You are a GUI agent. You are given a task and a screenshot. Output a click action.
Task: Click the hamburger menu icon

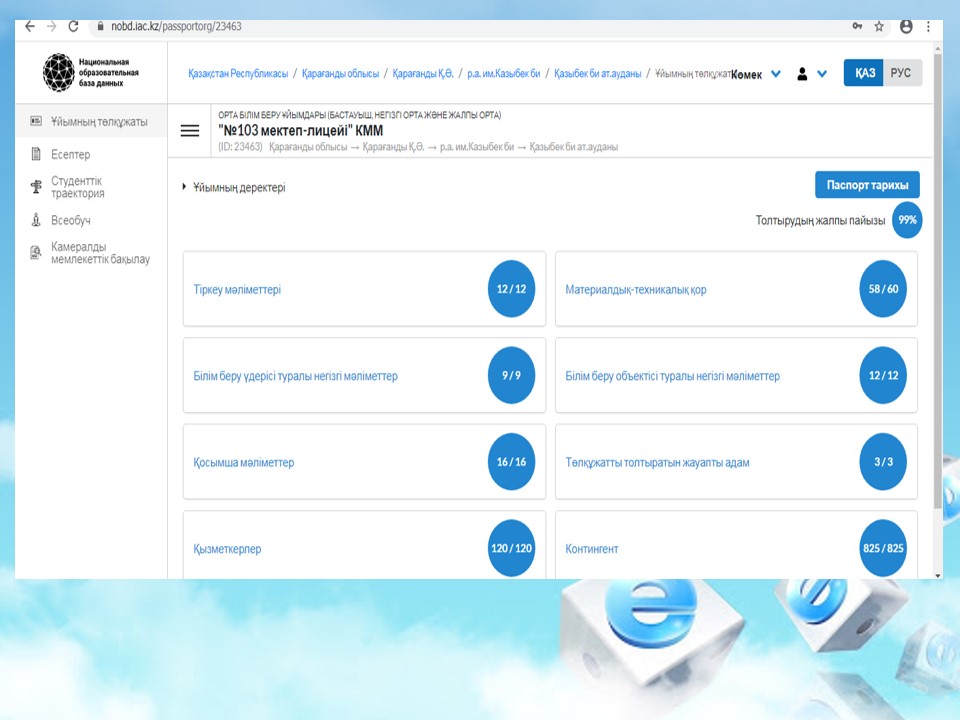189,131
